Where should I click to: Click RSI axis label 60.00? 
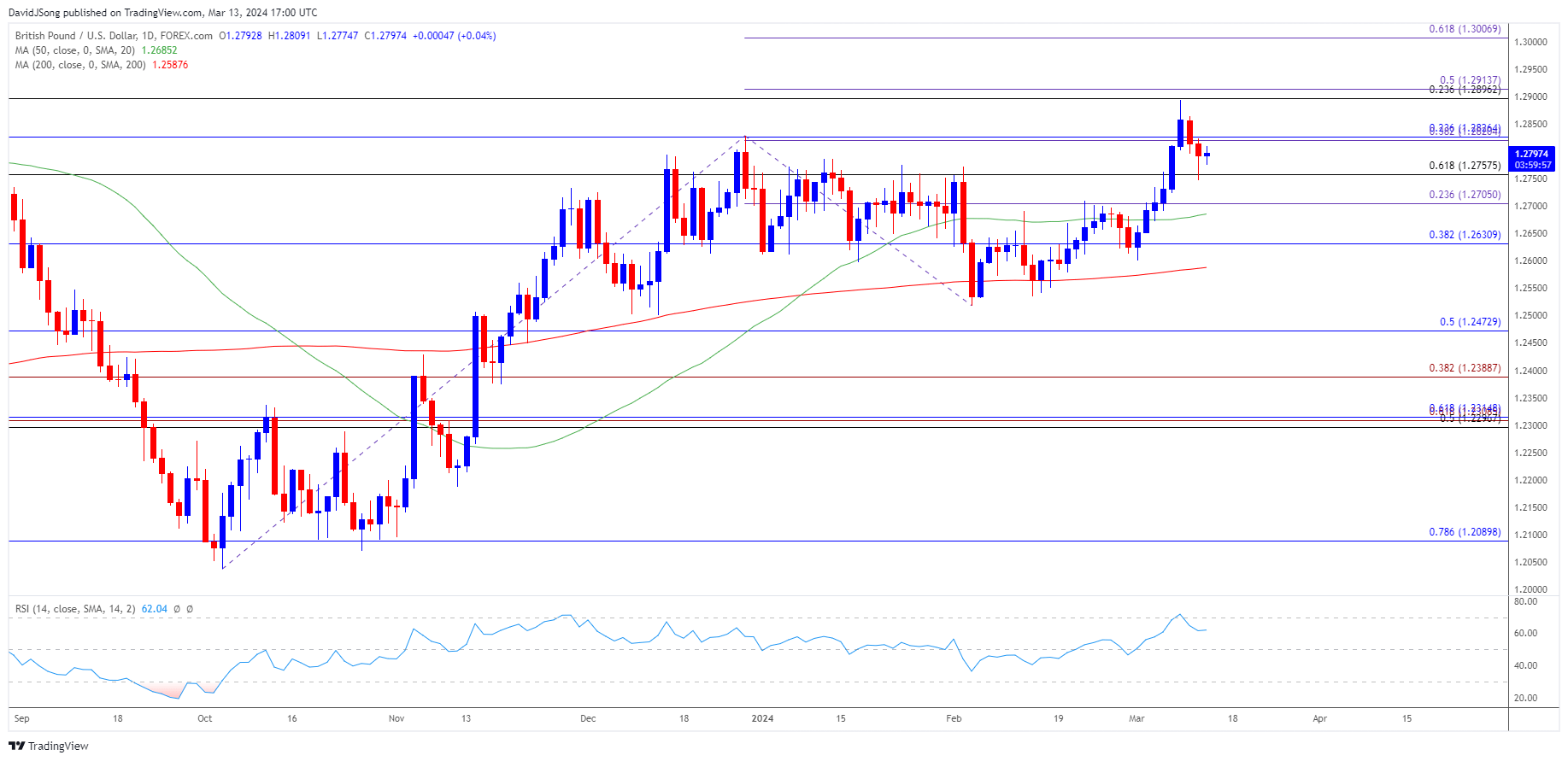[x=1525, y=633]
